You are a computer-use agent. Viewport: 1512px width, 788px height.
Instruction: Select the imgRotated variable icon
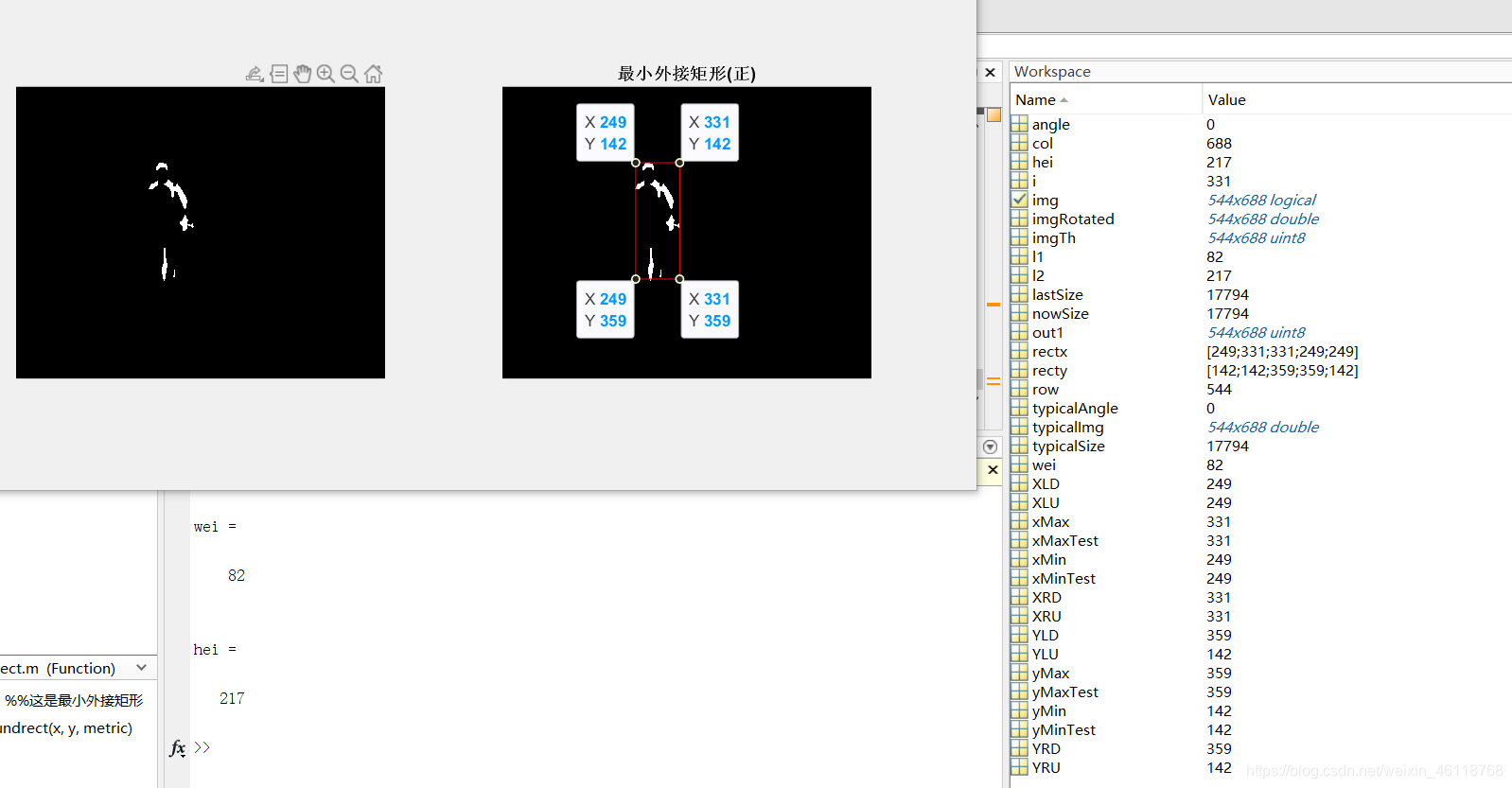pyautogui.click(x=1019, y=219)
